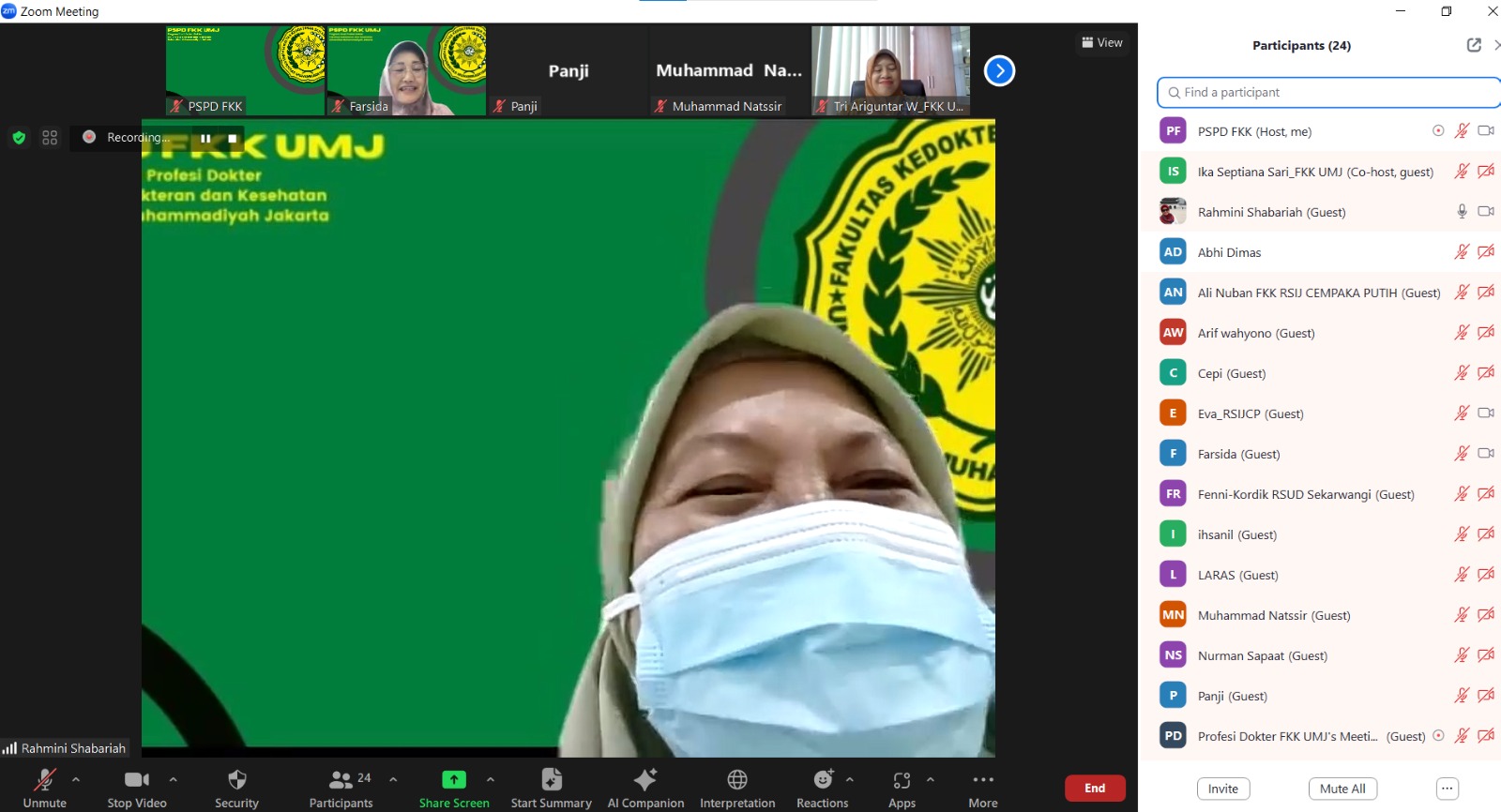Click signal bars next to Rahmini Shabariah label
Screen dimensions: 1501x812
(x=9, y=748)
